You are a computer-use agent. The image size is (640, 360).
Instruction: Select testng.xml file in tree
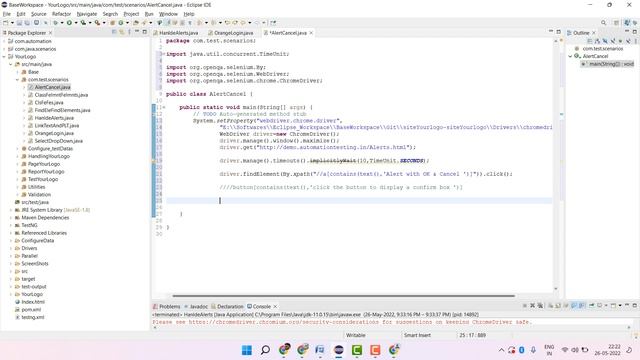(x=33, y=317)
